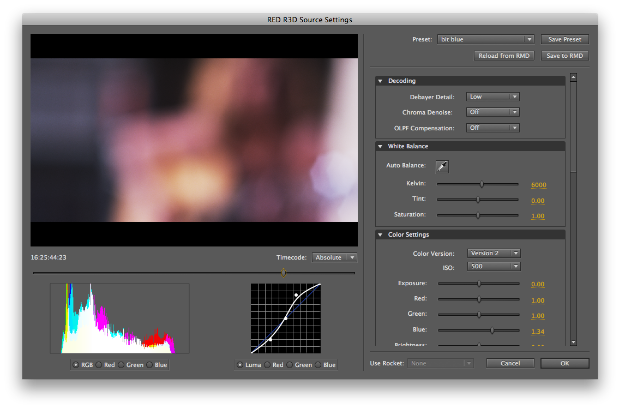The height and width of the screenshot is (409, 619).
Task: Click the settings panel scroll up arrow
Action: (574, 77)
